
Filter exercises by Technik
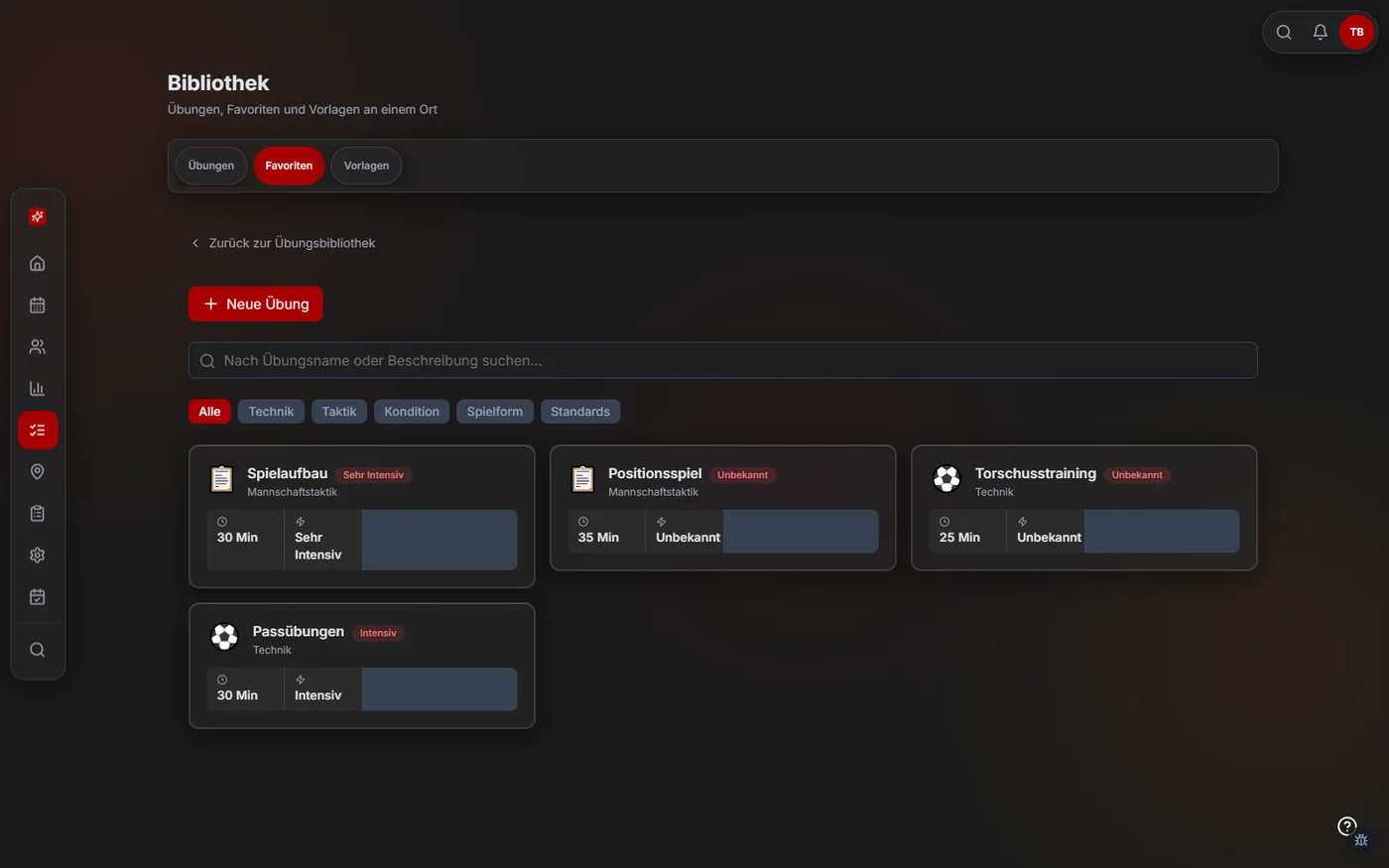pyautogui.click(x=271, y=412)
